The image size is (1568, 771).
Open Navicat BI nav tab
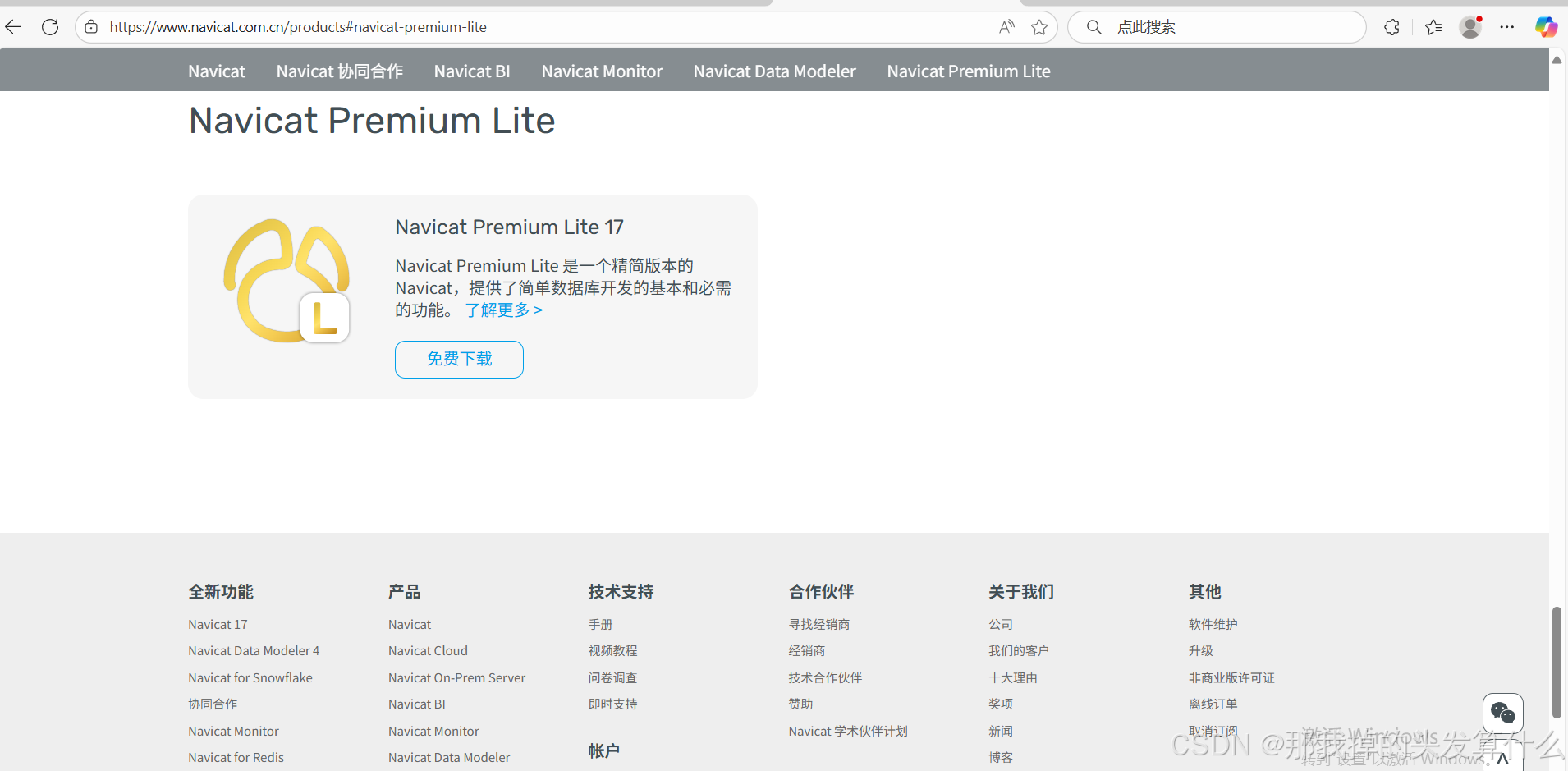click(472, 71)
